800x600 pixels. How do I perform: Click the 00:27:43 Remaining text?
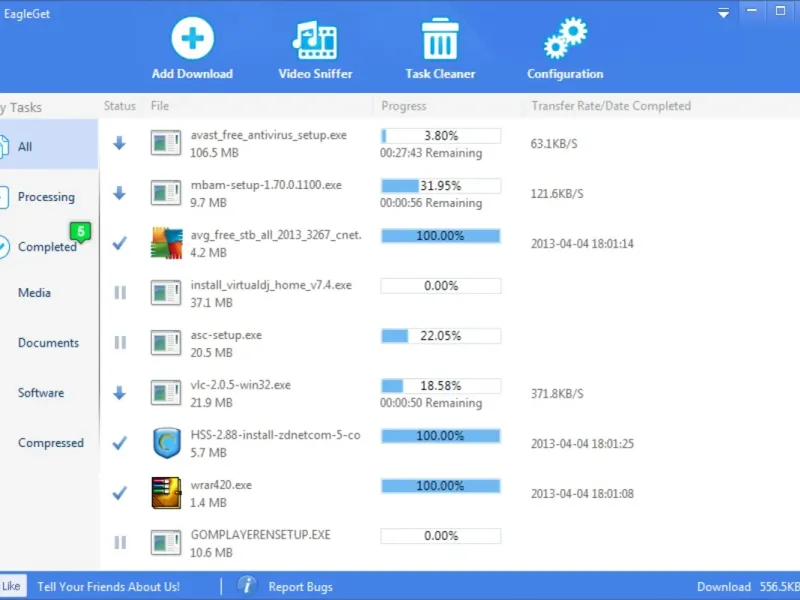coord(431,153)
